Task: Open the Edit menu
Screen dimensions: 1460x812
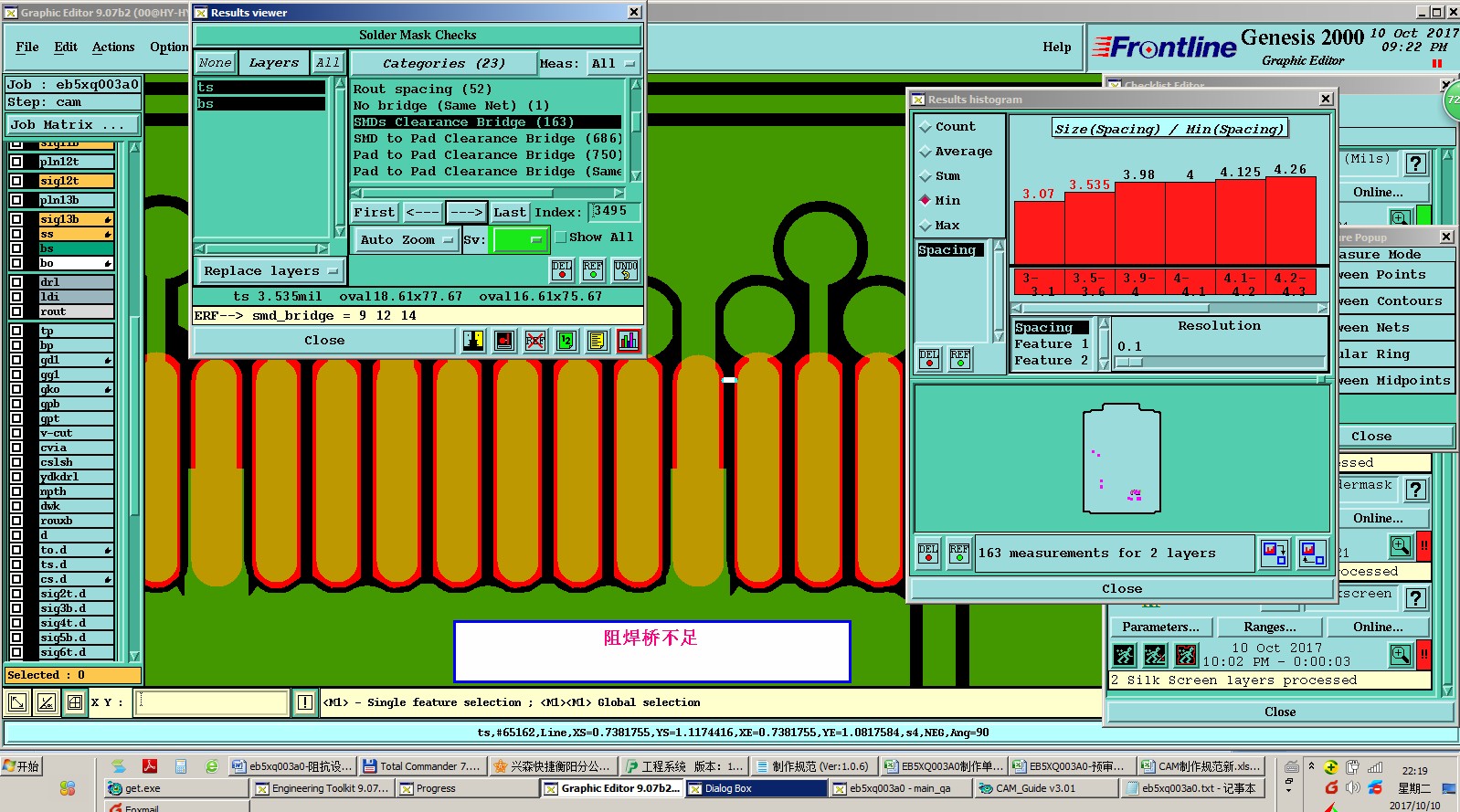Action: click(66, 47)
